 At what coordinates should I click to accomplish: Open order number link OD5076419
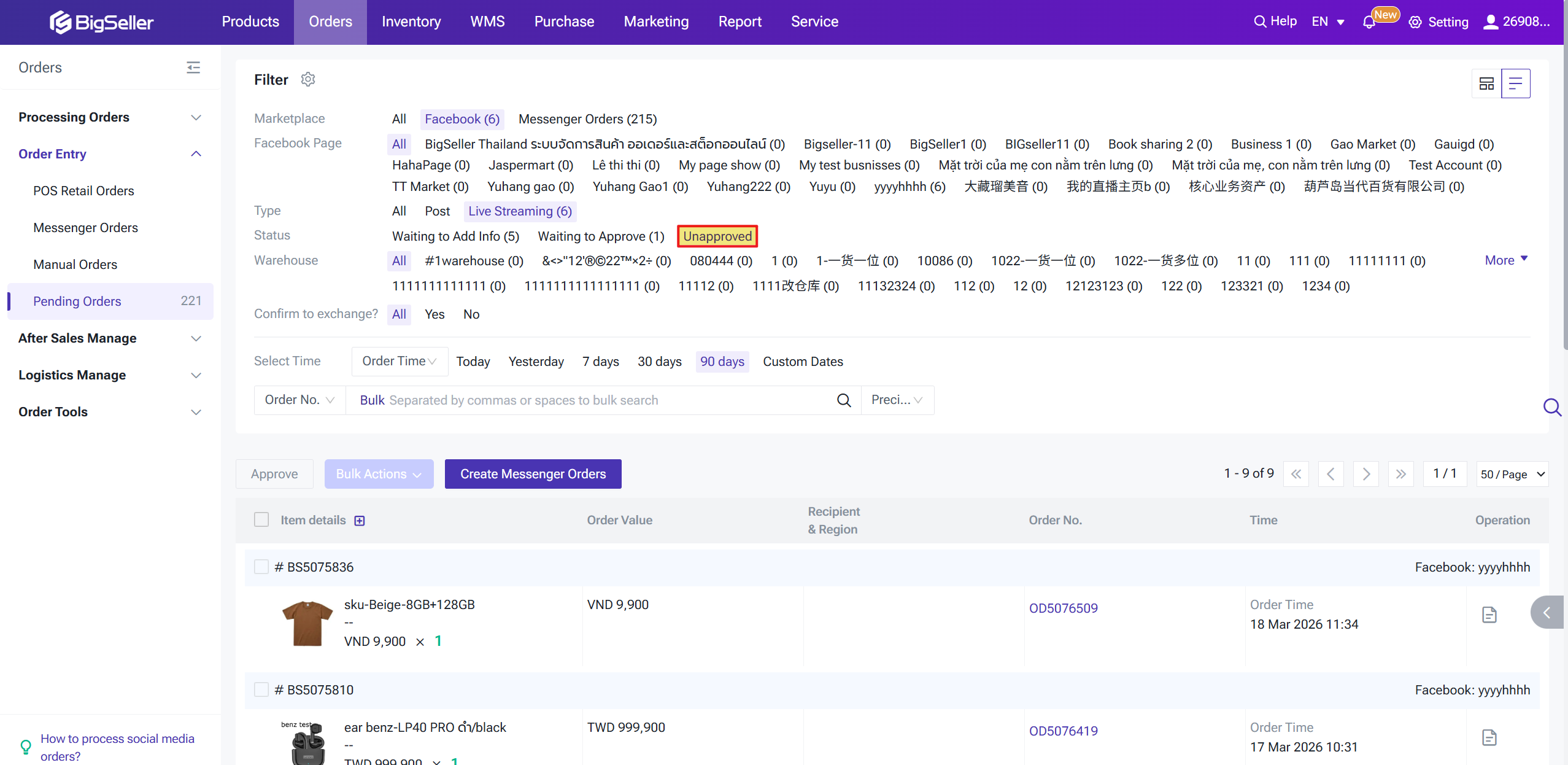(1063, 731)
